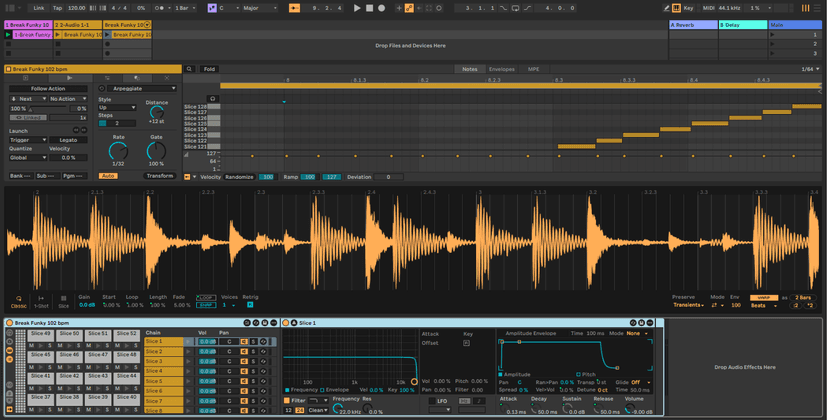
Task: Open the Global quantize dropdown
Action: (28, 157)
